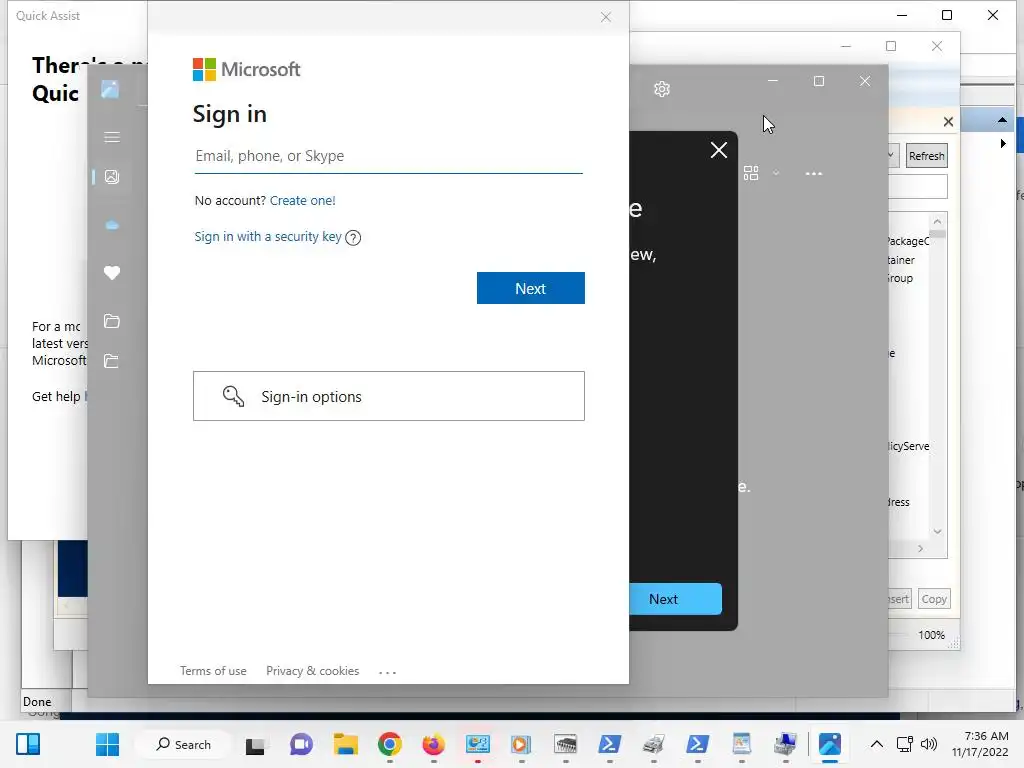The height and width of the screenshot is (768, 1024).
Task: Switch to Photos app in taskbar
Action: (x=829, y=744)
